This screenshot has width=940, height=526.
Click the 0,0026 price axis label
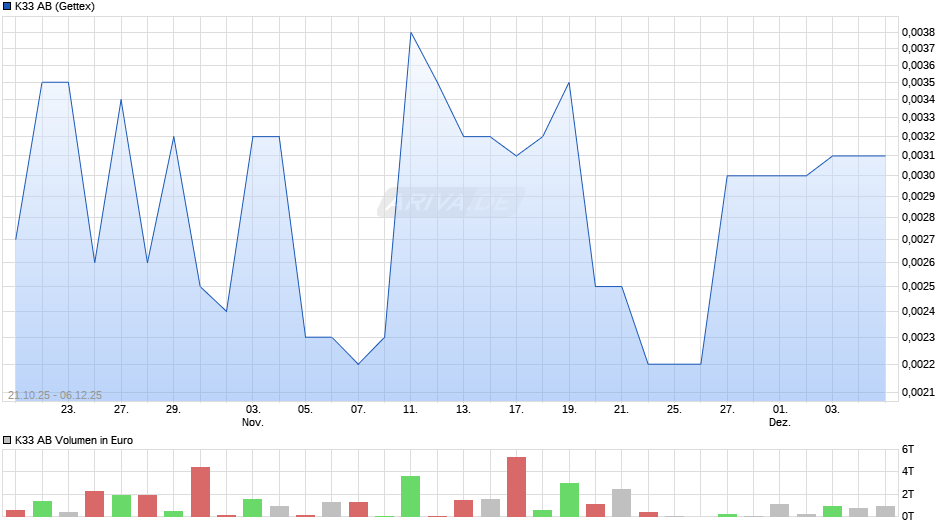coord(918,262)
